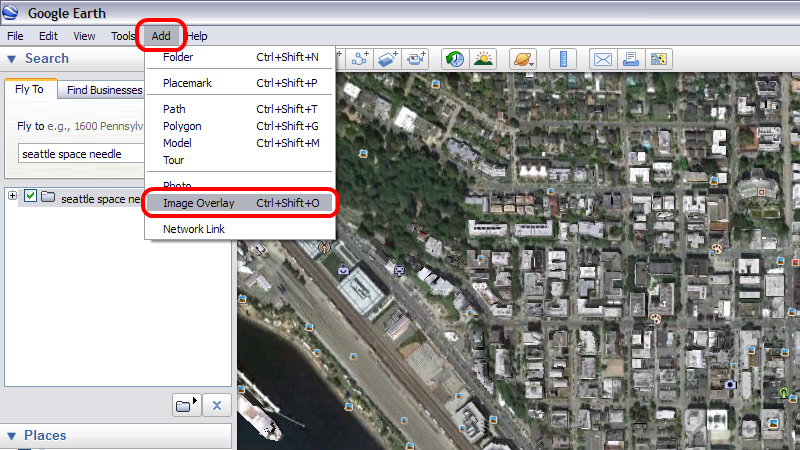Show historical imagery clock icon

click(x=454, y=59)
